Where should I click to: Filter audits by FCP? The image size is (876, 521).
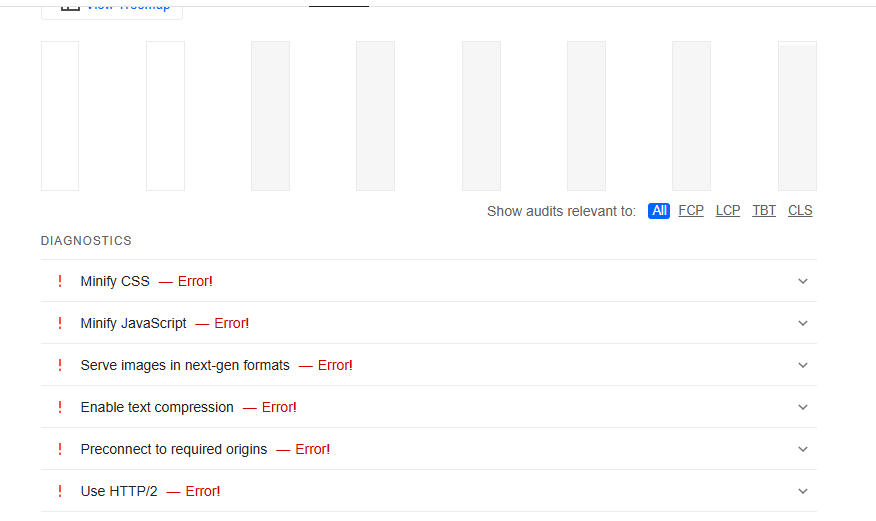pos(691,211)
